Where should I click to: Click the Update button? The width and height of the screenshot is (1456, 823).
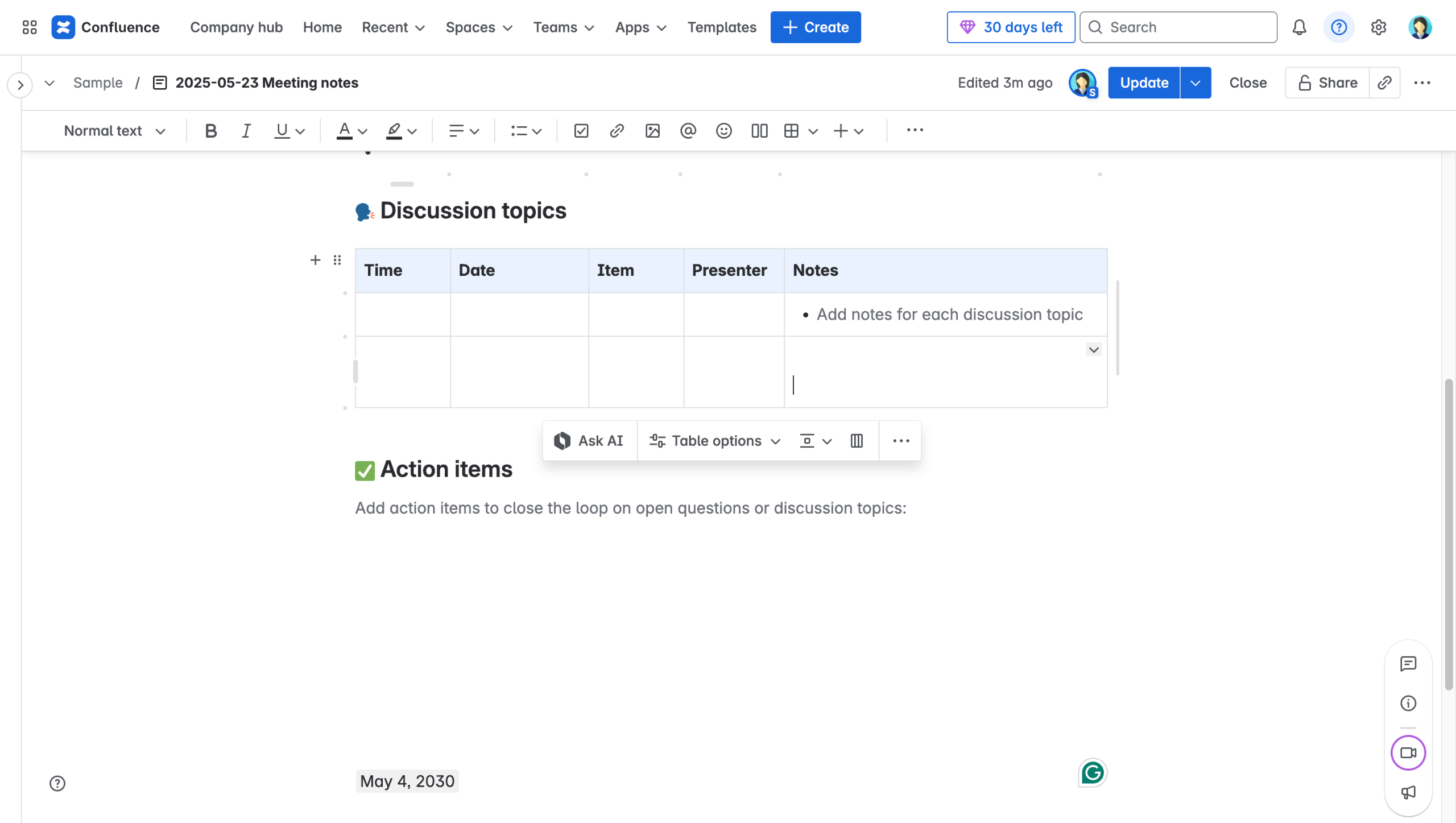point(1144,83)
